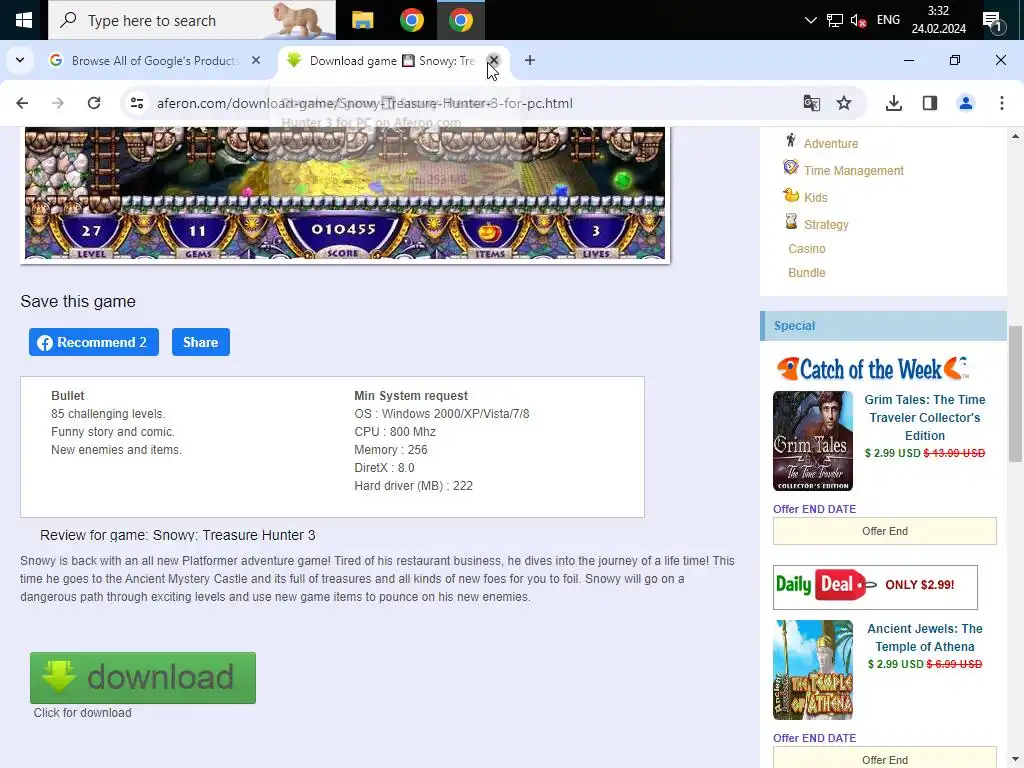
Task: Click the Windows search box
Action: tap(192, 20)
